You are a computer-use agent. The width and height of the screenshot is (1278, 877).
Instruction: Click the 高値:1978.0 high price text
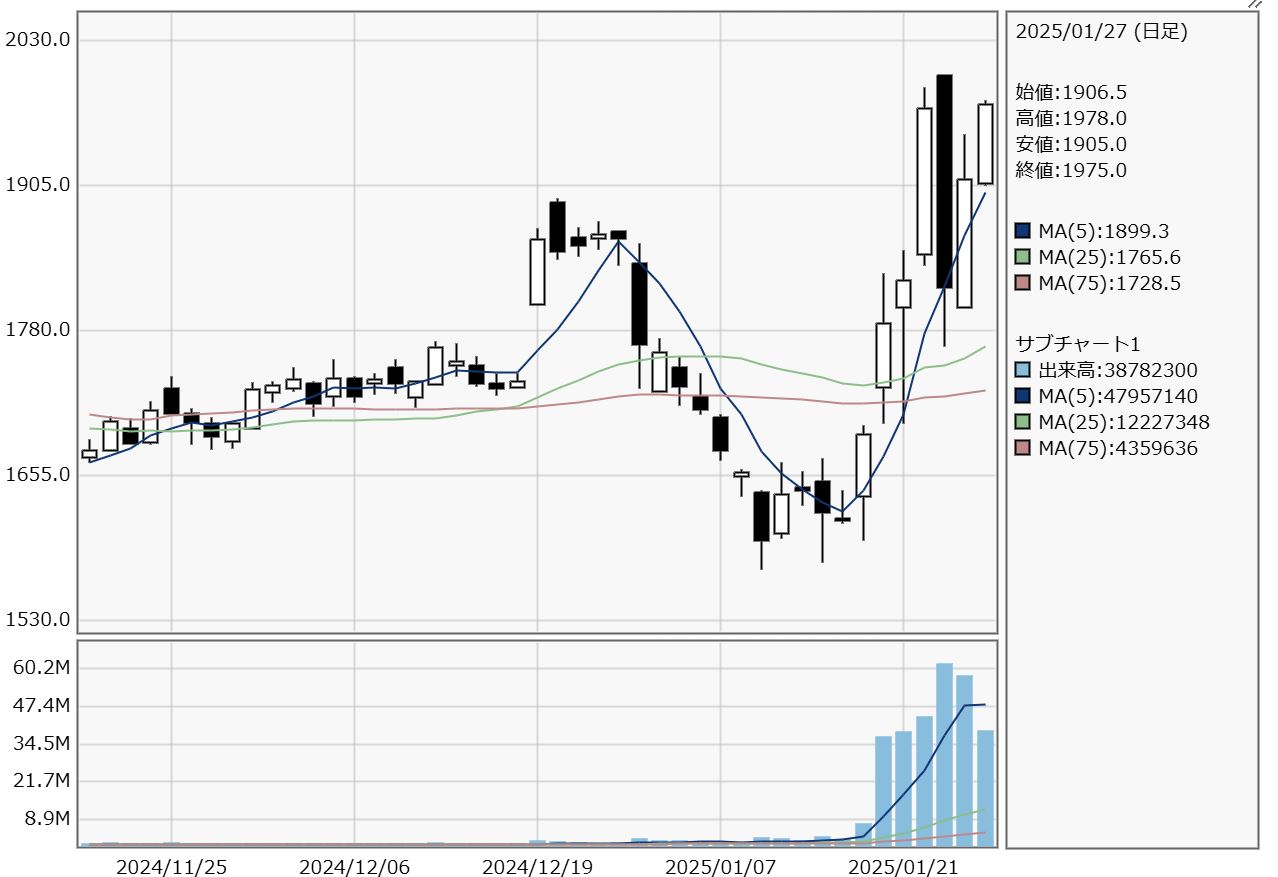coord(1071,118)
